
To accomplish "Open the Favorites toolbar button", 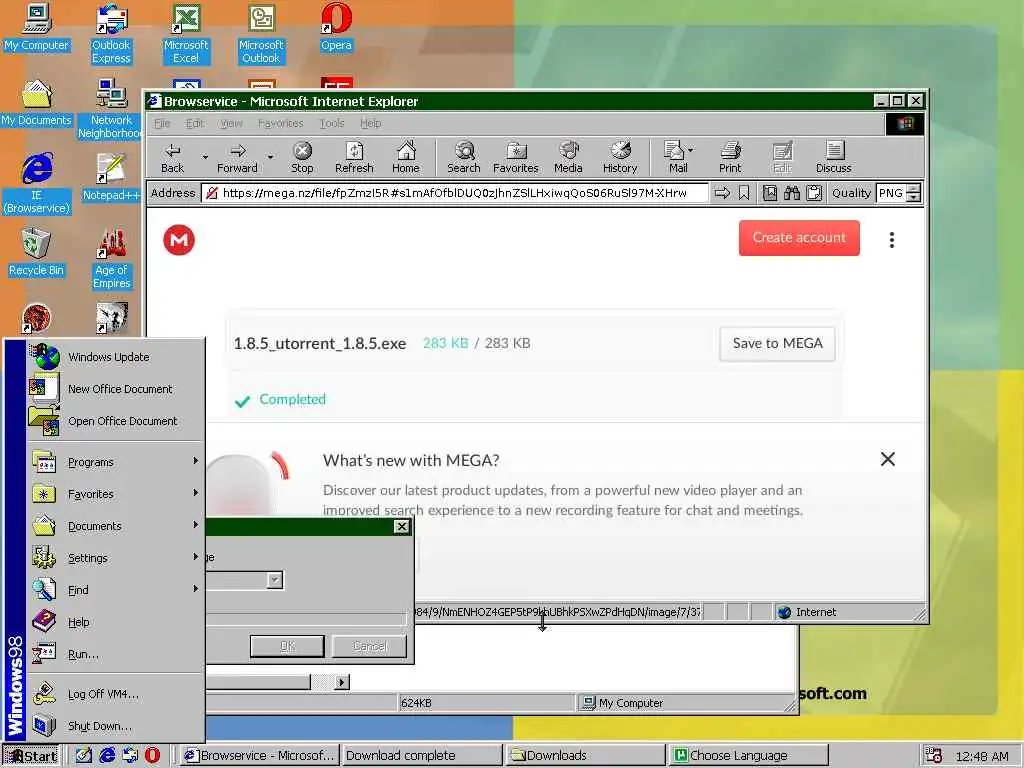I will coord(515,157).
